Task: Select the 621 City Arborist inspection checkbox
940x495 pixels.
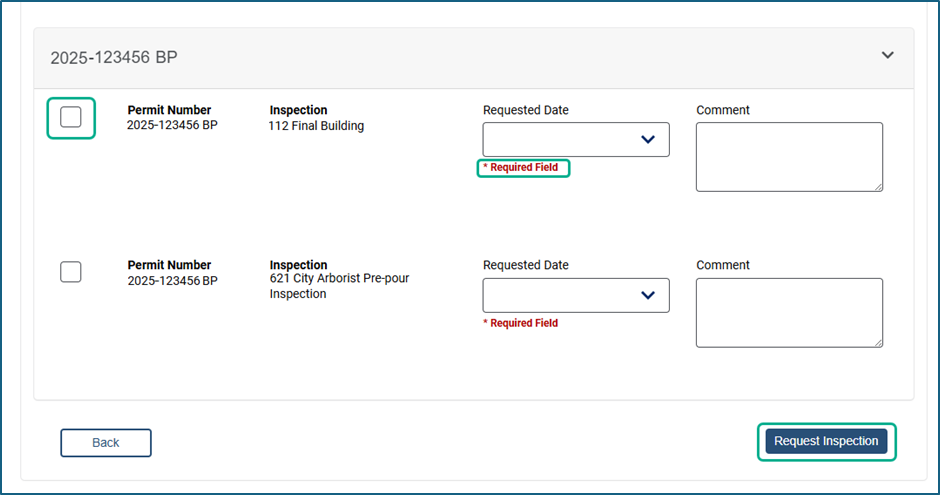Action: (71, 272)
